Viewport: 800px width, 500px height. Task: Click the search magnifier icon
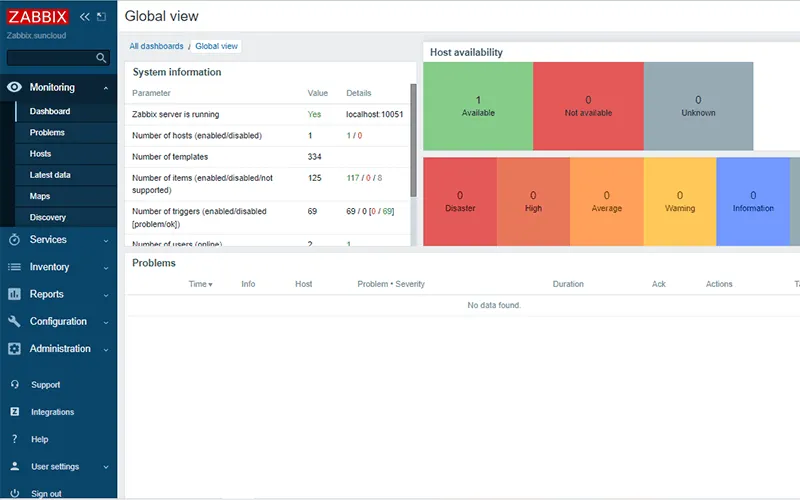[101, 58]
